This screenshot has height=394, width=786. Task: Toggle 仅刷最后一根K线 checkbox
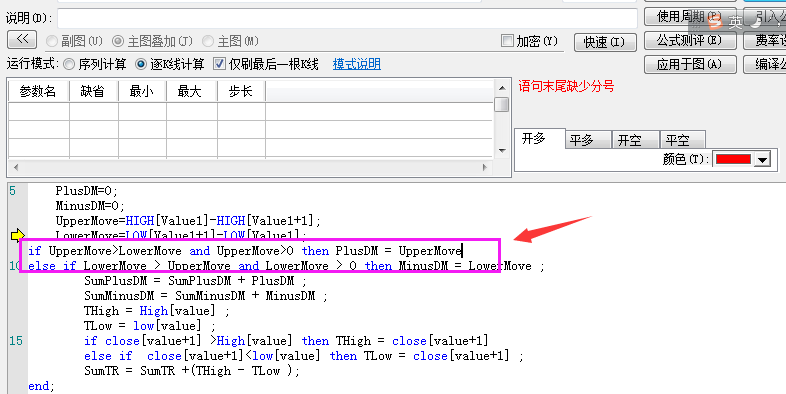coord(219,64)
